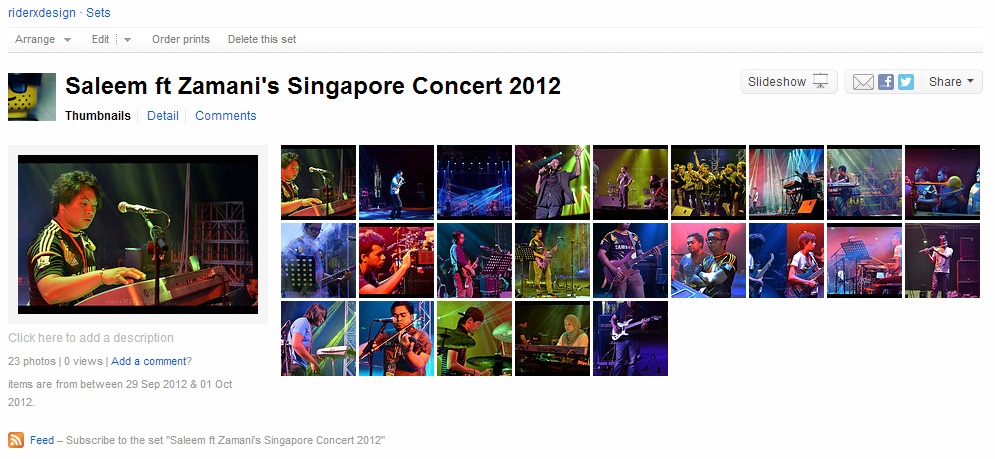Go to the Sets breadcrumb link
This screenshot has height=459, width=995.
coord(98,13)
